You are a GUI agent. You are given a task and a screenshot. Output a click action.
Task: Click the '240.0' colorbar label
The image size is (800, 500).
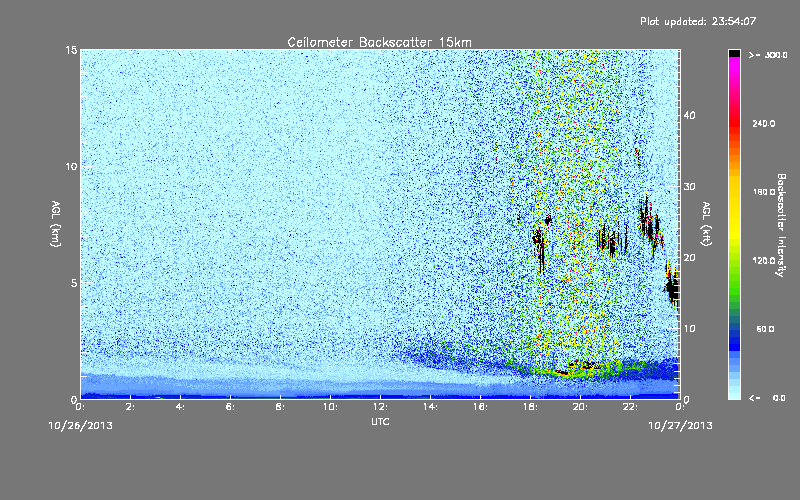click(x=764, y=123)
